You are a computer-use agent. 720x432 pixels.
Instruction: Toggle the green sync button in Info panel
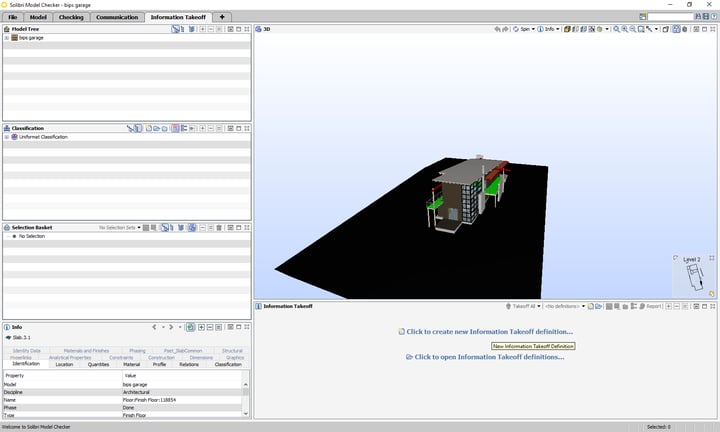pyautogui.click(x=190, y=327)
